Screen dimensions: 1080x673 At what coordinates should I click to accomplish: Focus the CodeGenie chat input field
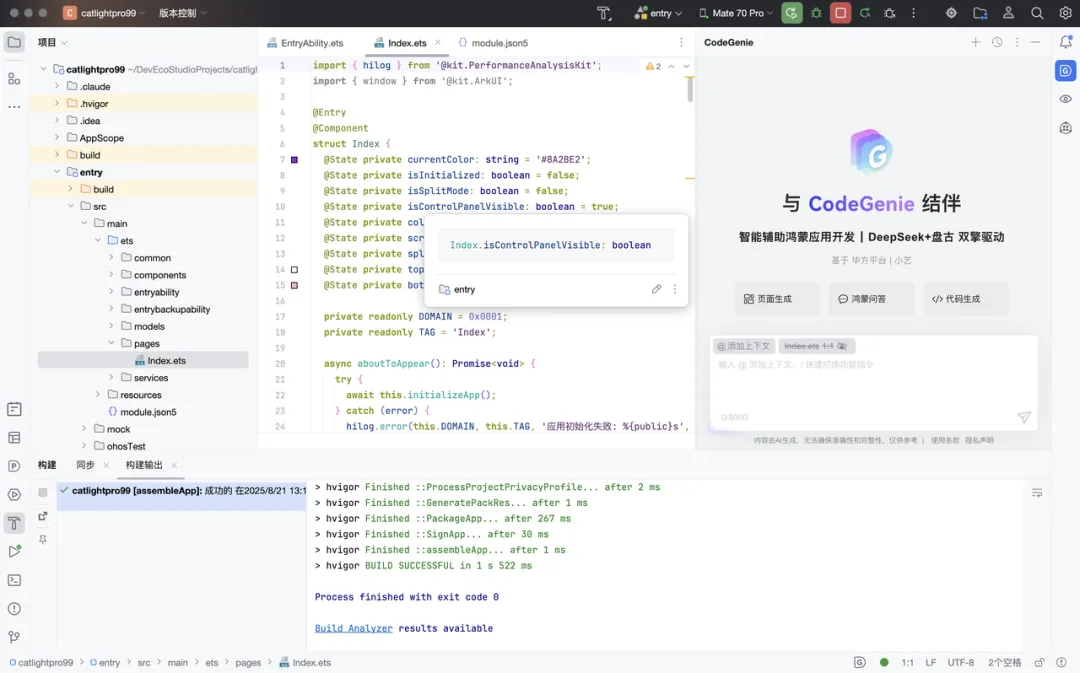click(872, 386)
